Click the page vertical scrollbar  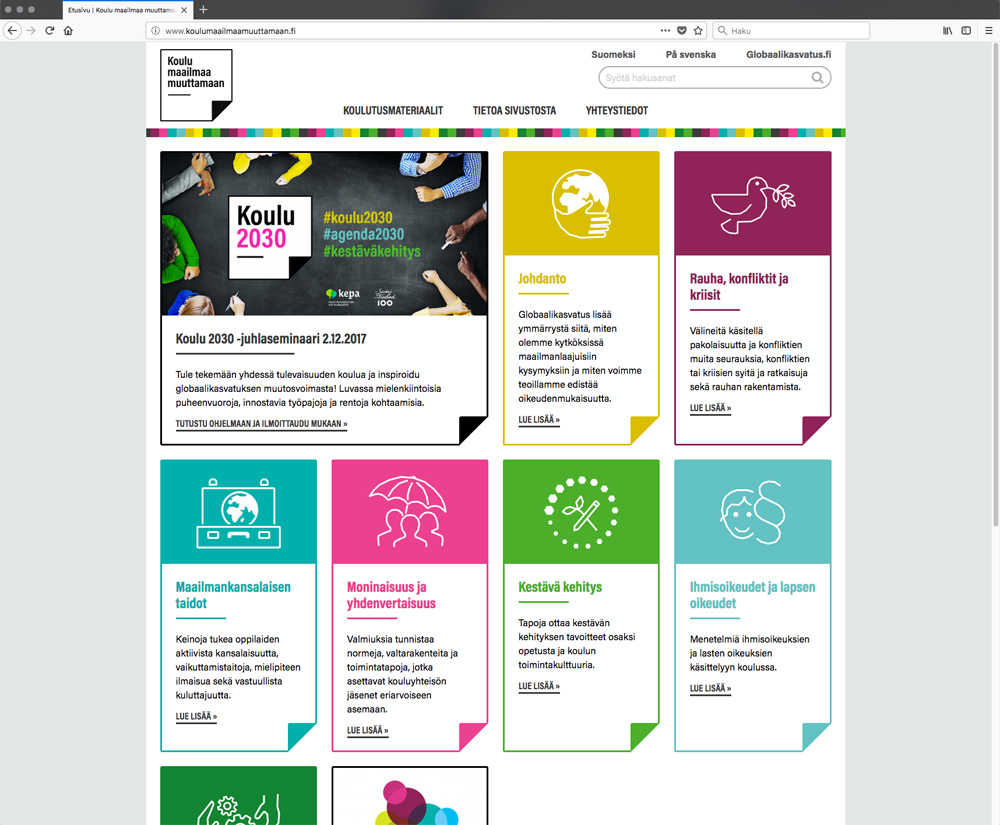(x=995, y=285)
